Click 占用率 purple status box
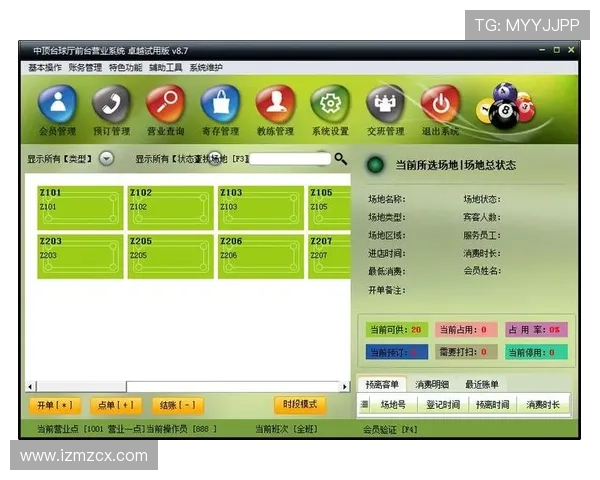 pyautogui.click(x=536, y=330)
